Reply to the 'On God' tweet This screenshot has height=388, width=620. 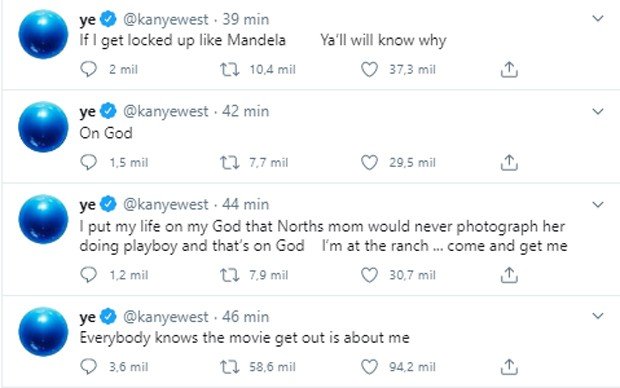pos(88,162)
